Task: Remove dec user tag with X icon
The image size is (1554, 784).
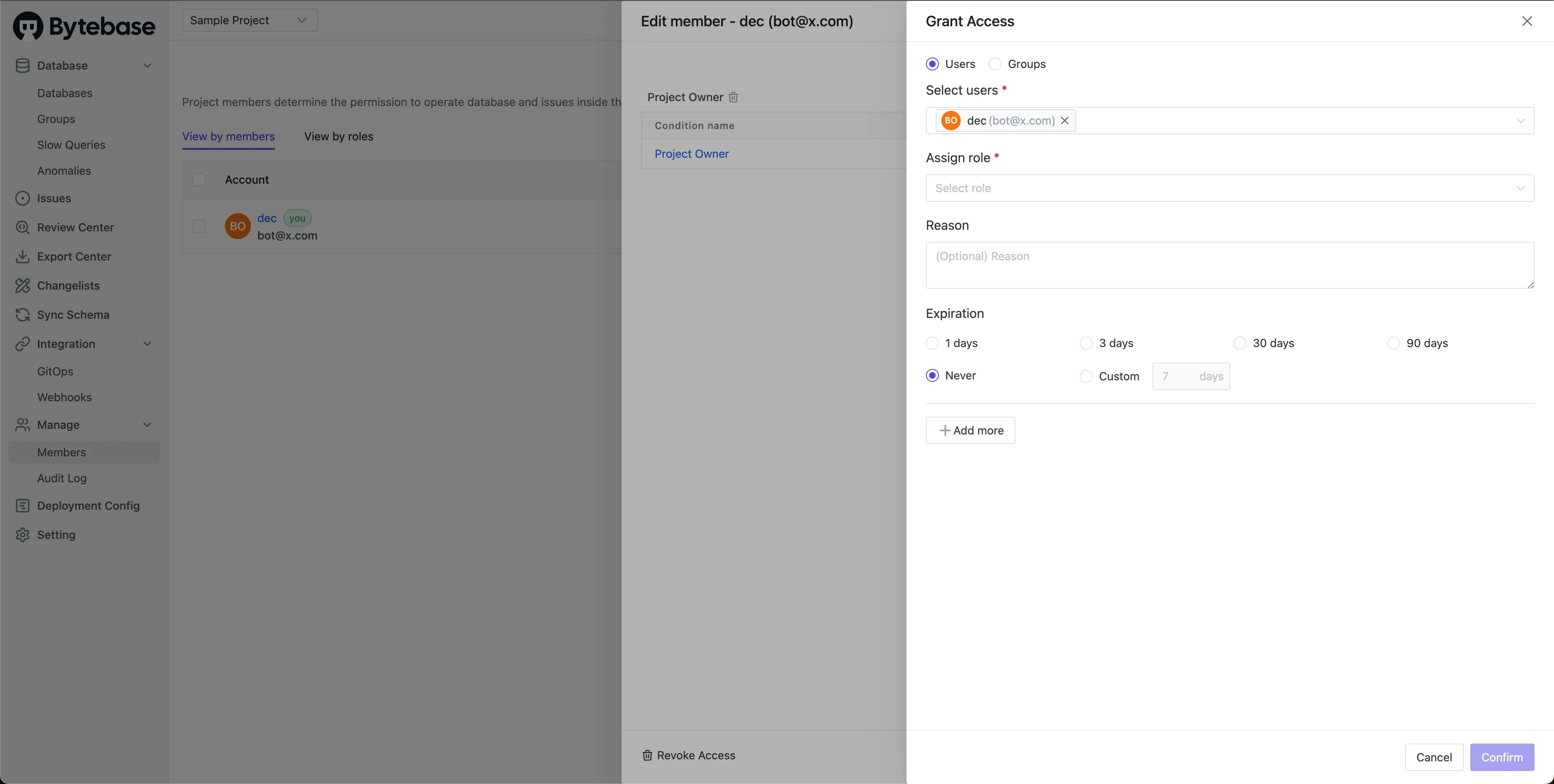Action: 1065,121
